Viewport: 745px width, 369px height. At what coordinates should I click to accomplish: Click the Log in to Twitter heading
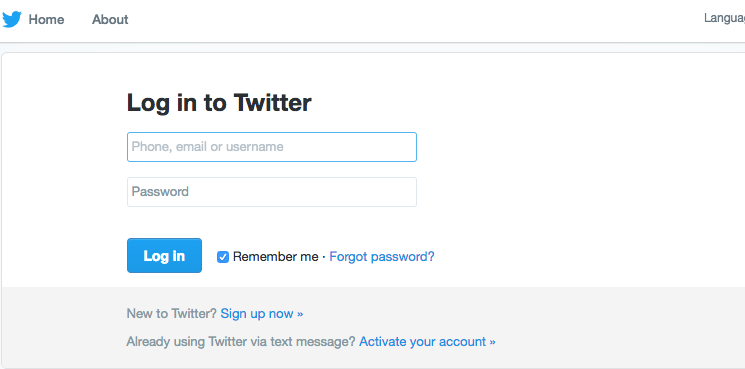tap(219, 103)
